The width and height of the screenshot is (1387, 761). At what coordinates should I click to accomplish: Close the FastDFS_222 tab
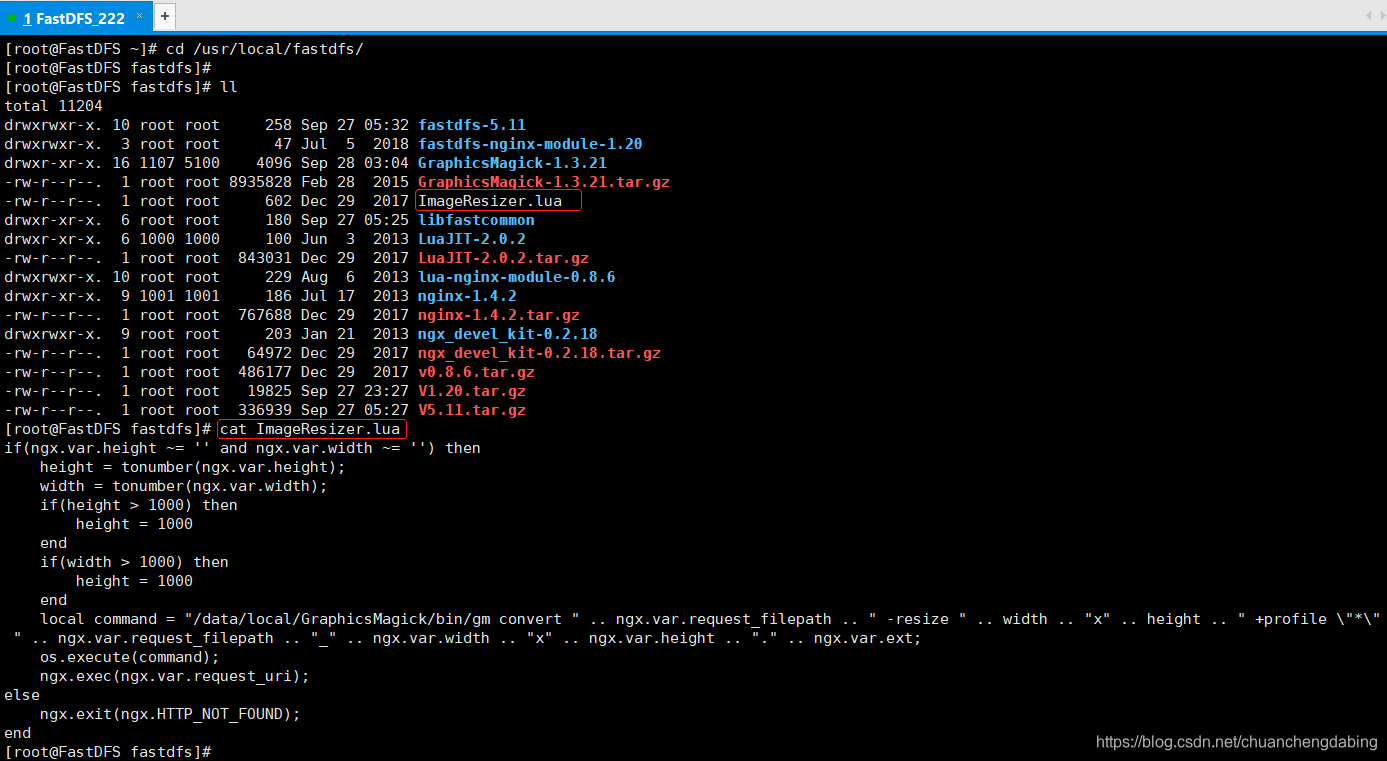[139, 17]
